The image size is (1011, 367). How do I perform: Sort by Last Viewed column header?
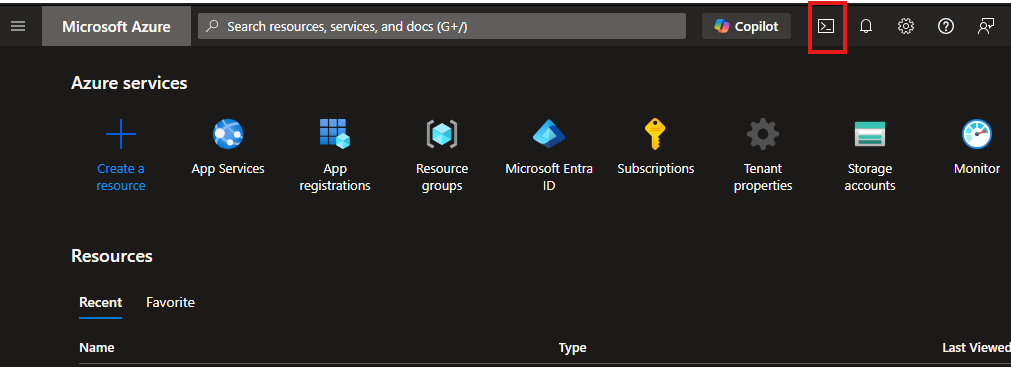tap(976, 348)
